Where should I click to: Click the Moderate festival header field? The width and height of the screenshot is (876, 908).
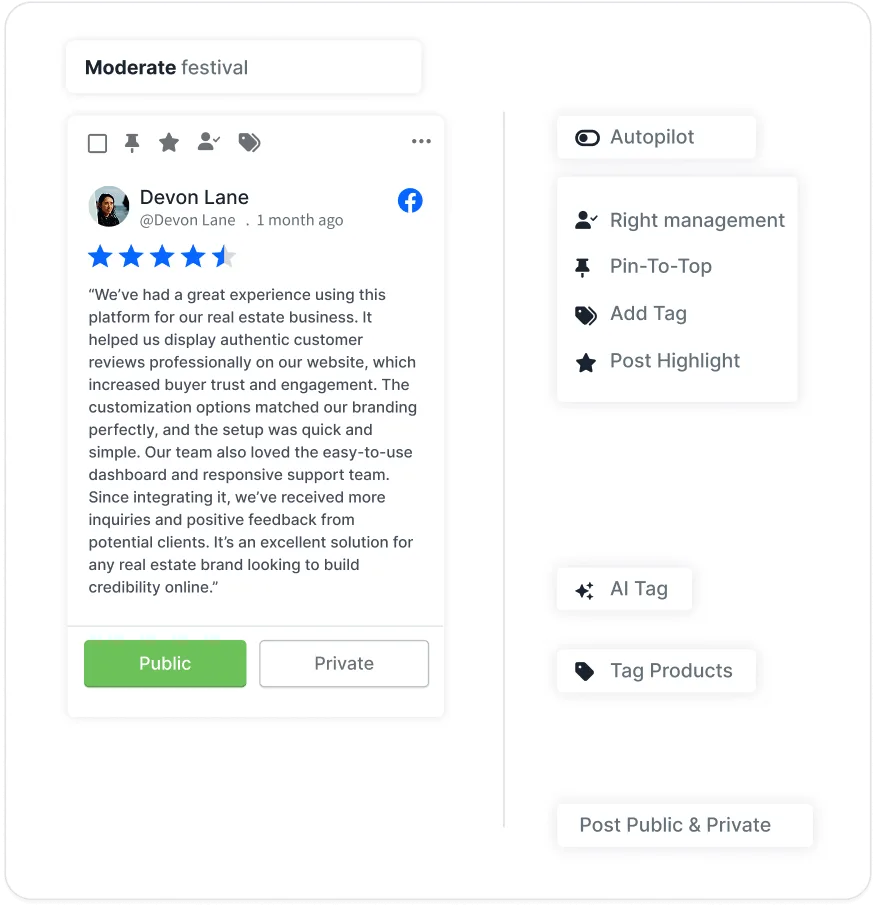(244, 68)
